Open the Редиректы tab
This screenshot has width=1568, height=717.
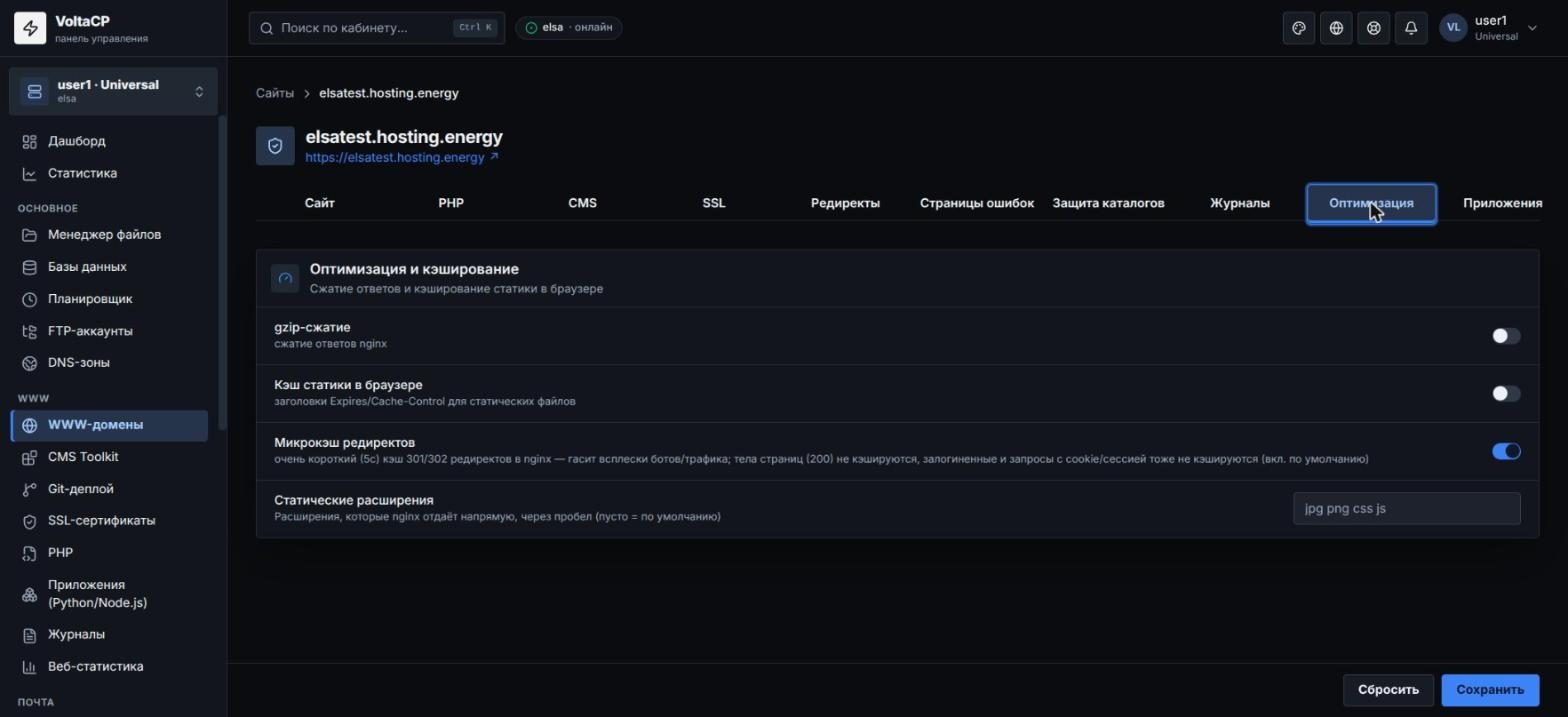point(845,203)
